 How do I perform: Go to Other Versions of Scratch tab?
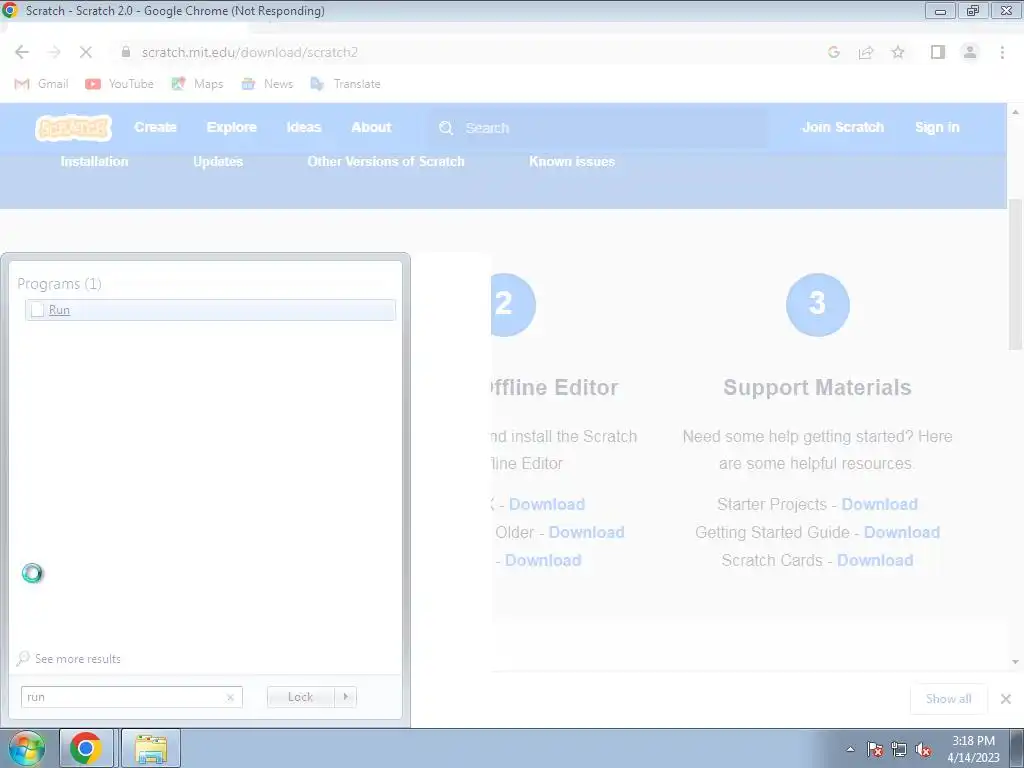click(x=386, y=161)
